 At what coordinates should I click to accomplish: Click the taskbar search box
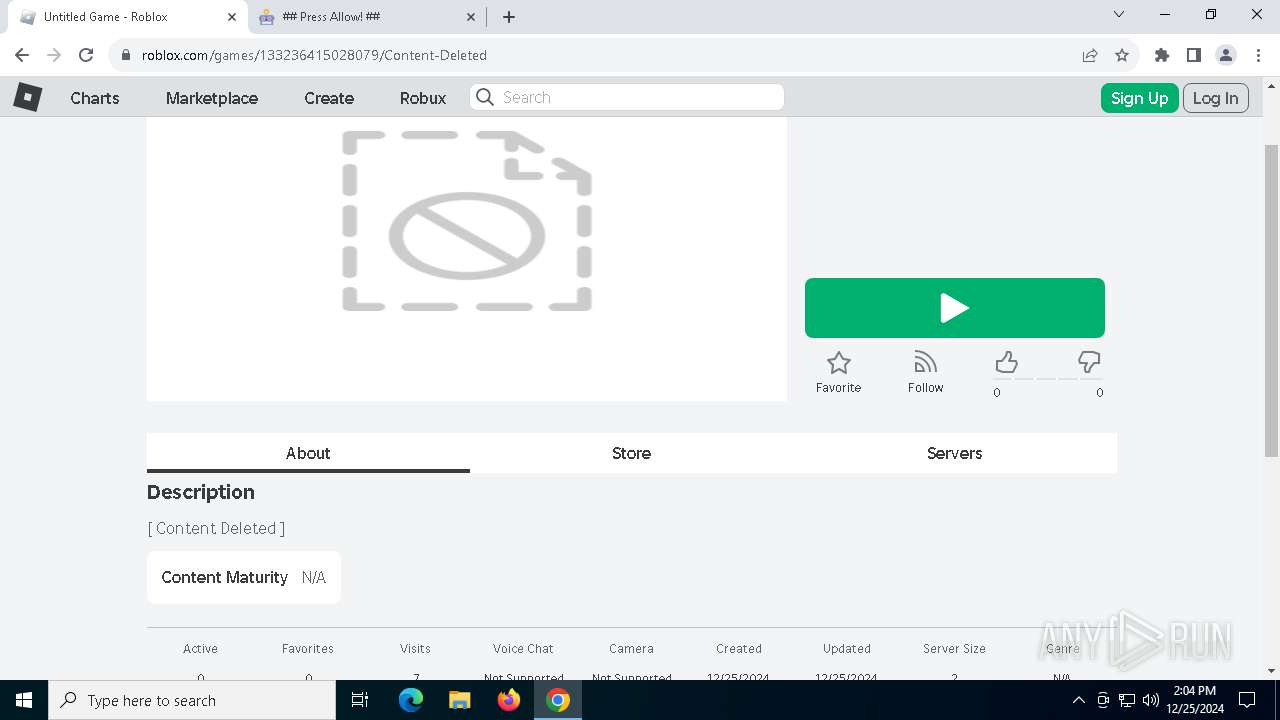coord(192,700)
